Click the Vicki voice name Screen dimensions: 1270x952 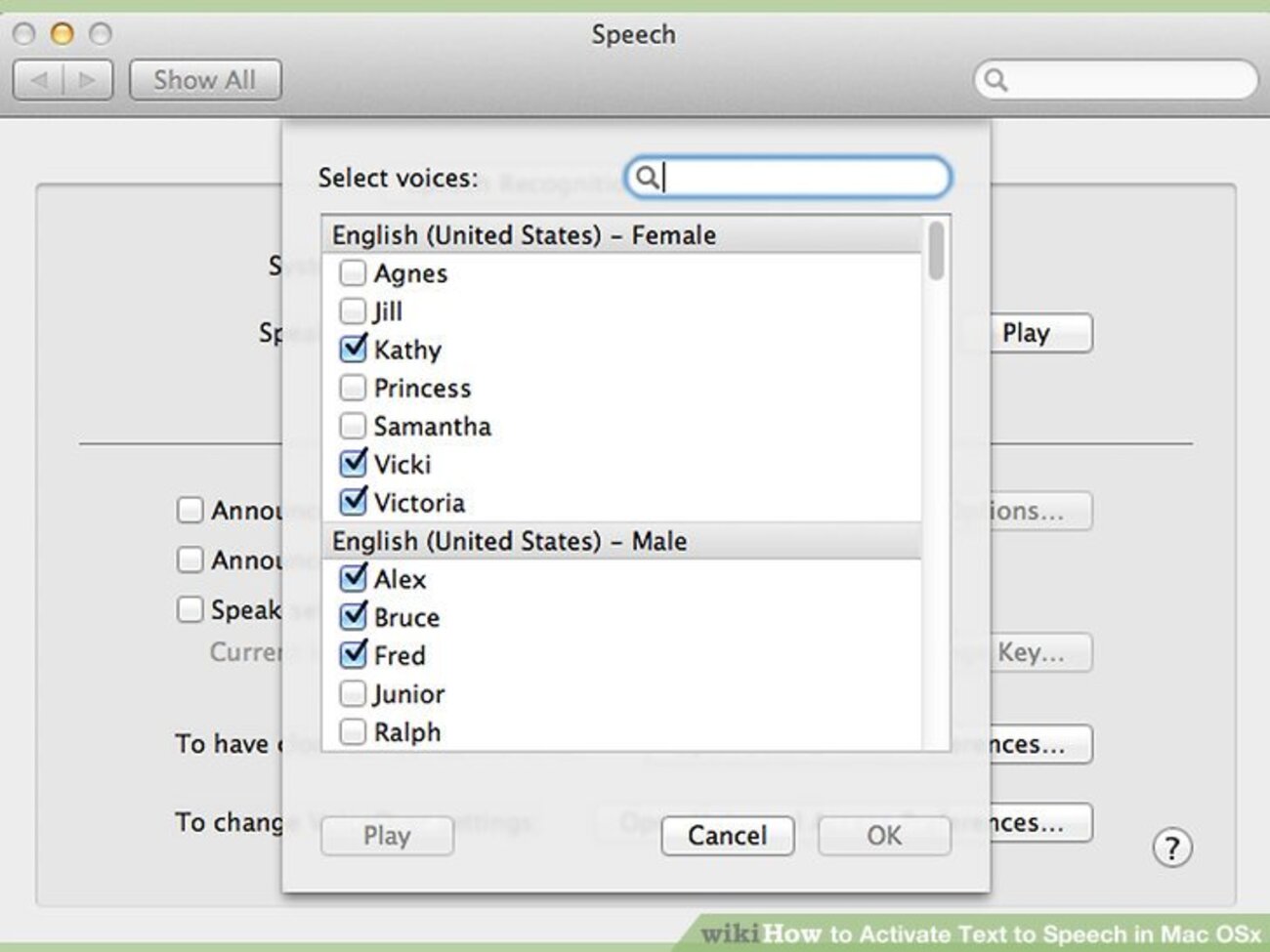[x=402, y=464]
